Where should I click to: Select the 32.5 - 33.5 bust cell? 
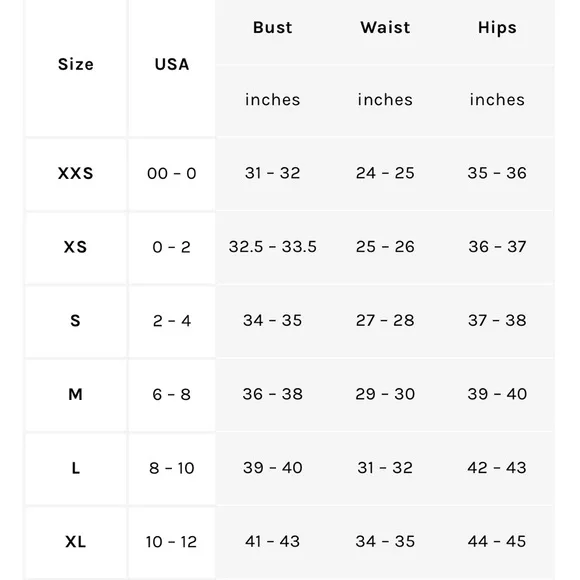(273, 247)
